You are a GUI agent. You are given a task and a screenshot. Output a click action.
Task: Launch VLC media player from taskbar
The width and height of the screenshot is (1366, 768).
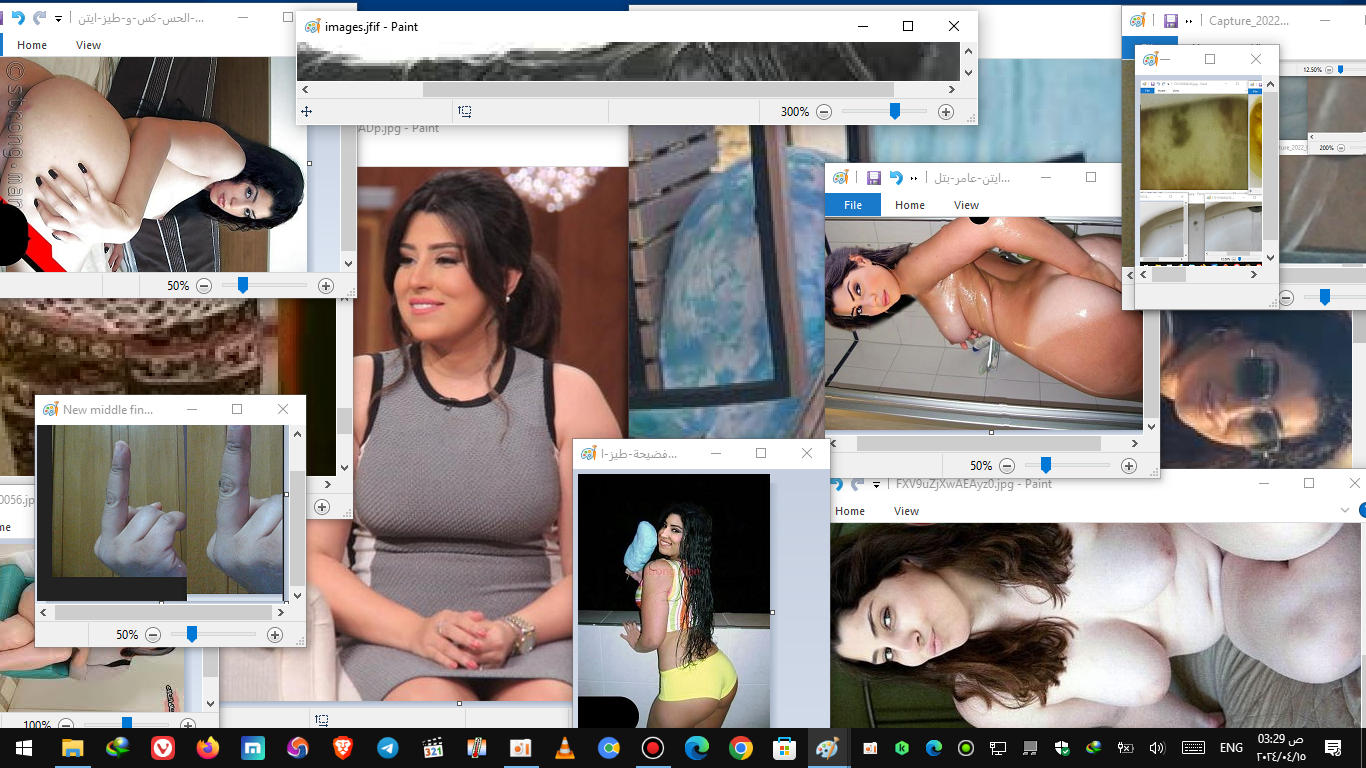[564, 748]
